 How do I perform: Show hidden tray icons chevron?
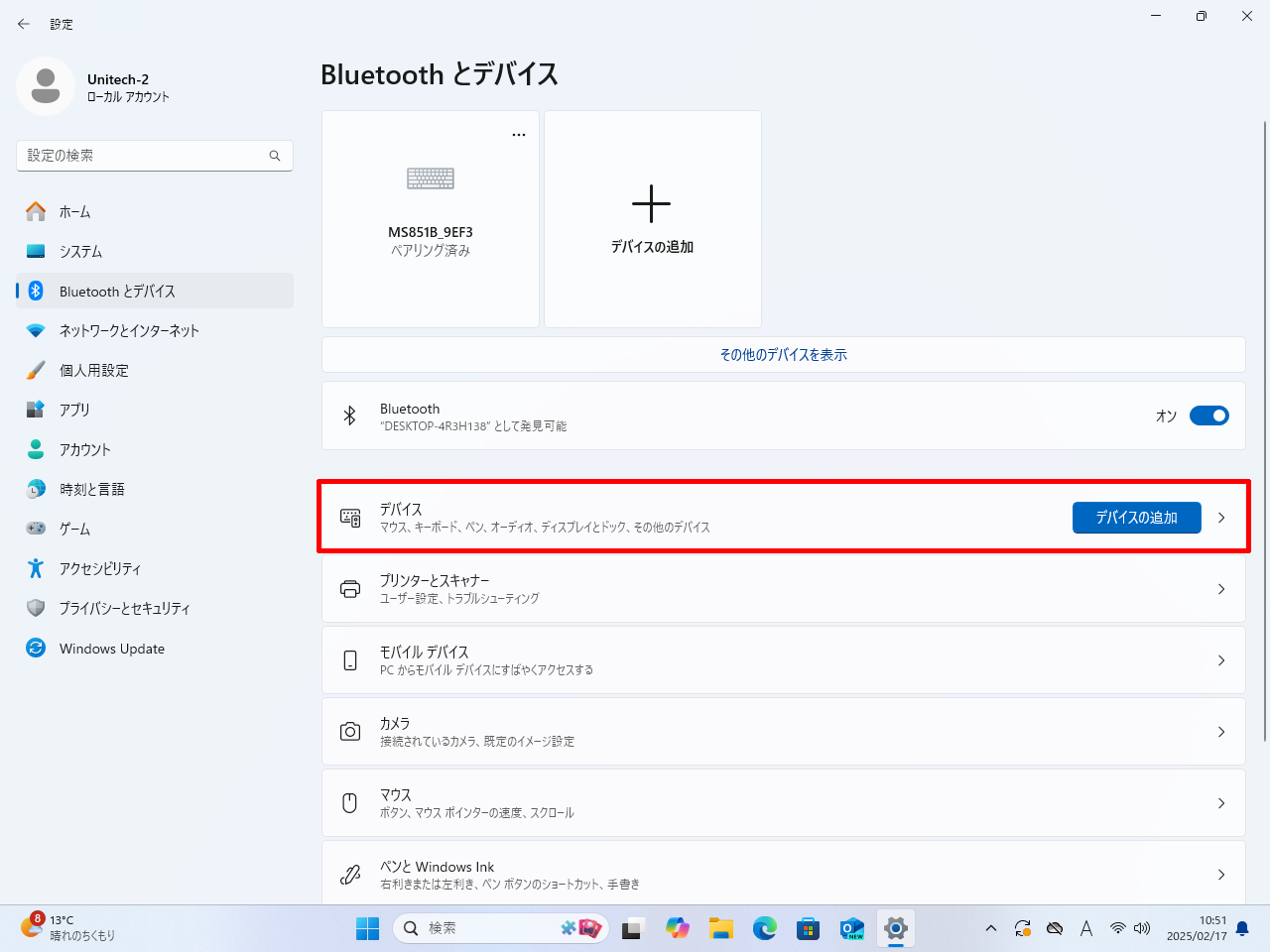(x=991, y=928)
